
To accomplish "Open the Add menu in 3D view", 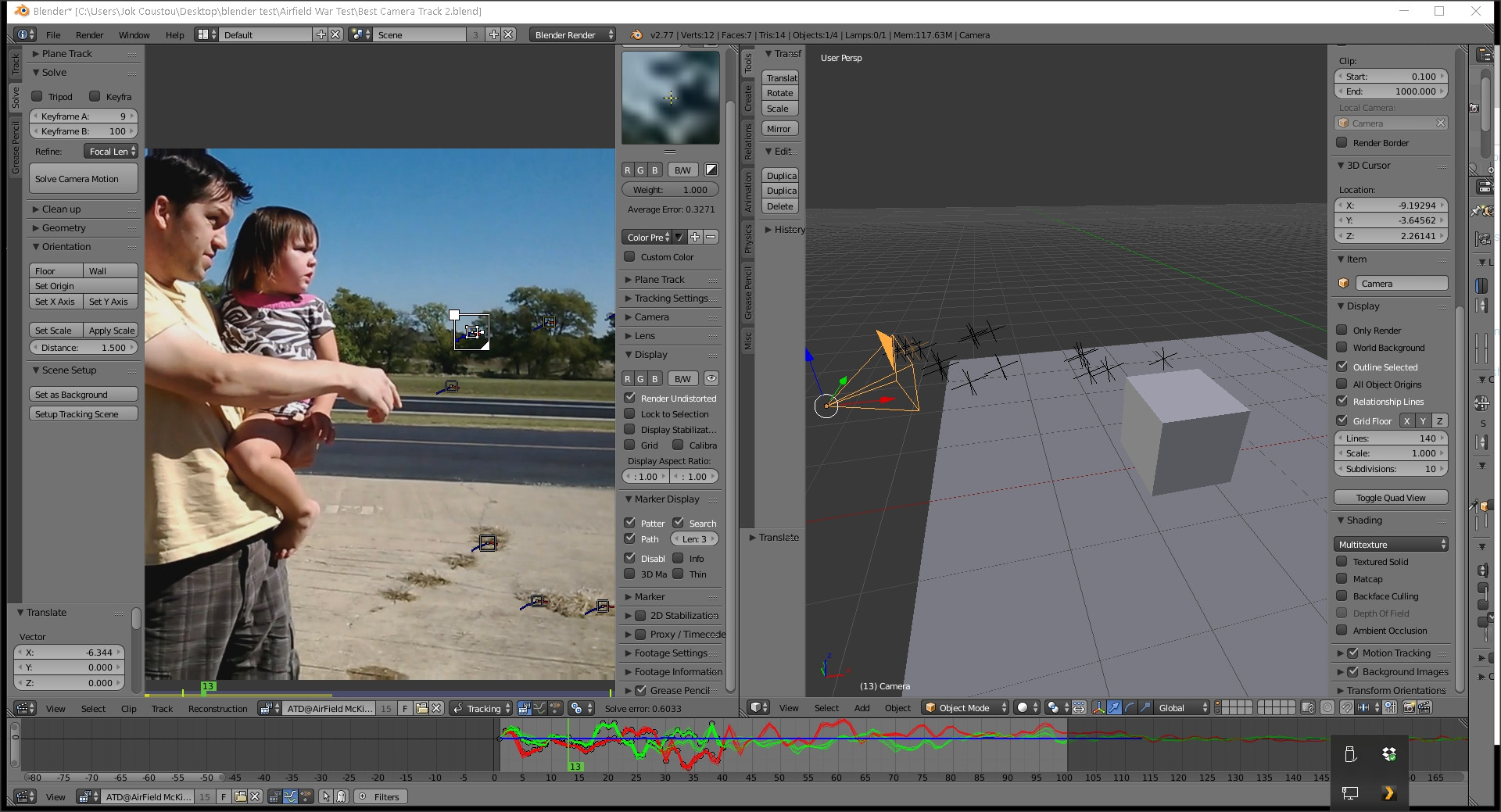I will pos(862,708).
